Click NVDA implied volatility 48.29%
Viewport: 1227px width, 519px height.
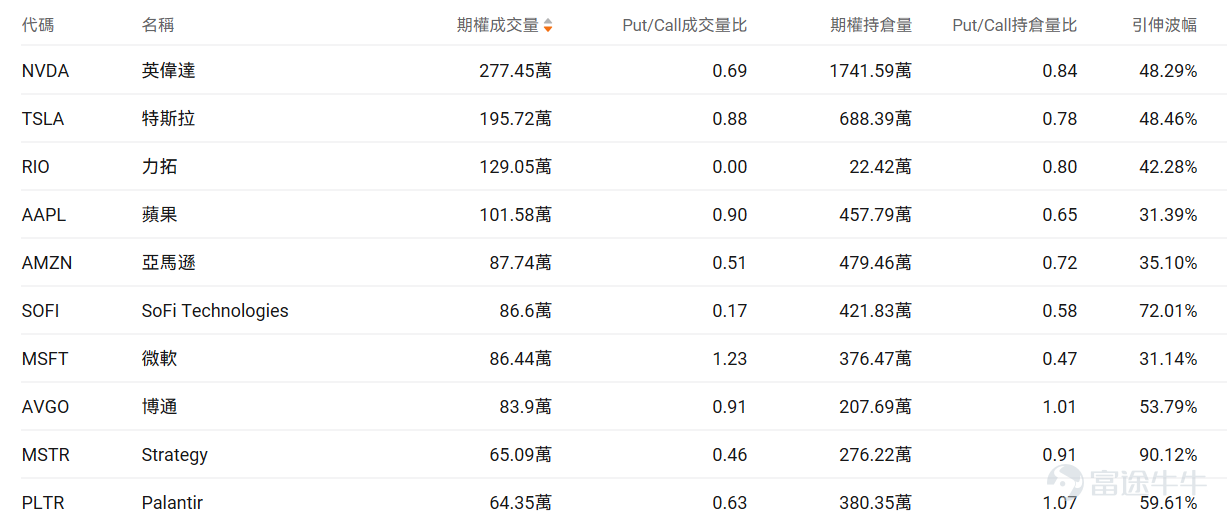pos(1168,71)
